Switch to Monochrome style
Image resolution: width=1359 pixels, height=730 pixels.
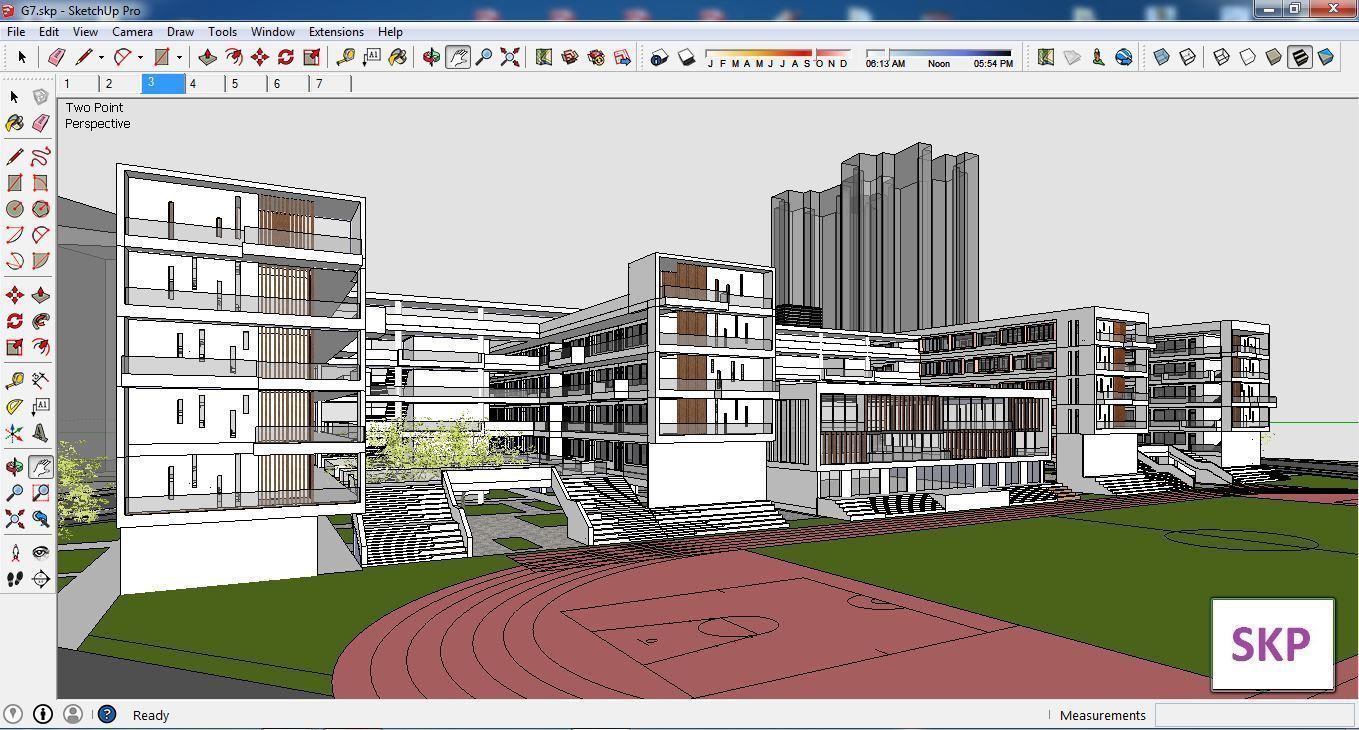tap(1326, 57)
